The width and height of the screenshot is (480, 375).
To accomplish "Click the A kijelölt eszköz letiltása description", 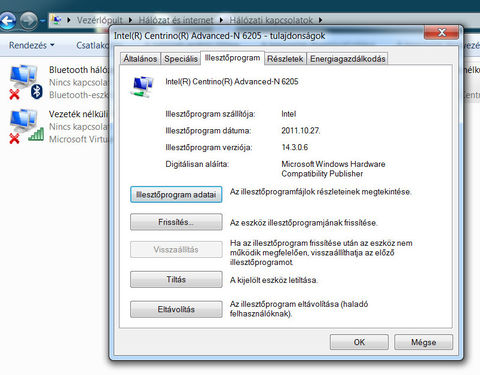I will click(x=274, y=280).
